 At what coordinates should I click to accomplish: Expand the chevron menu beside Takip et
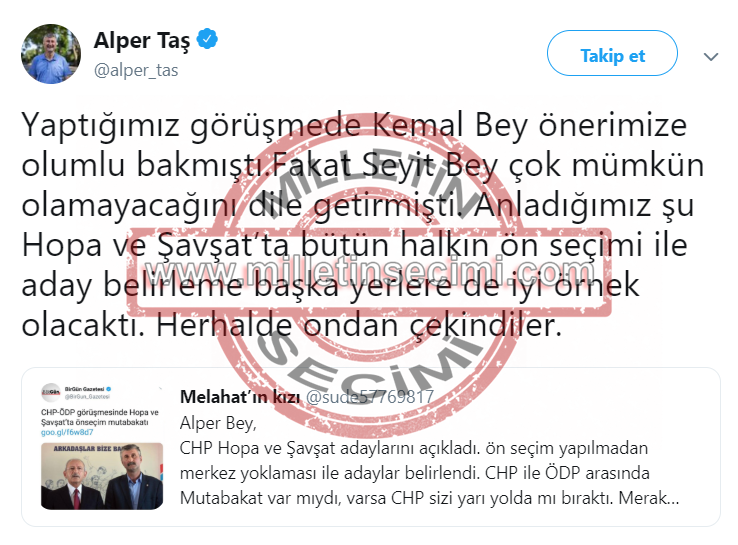click(711, 56)
